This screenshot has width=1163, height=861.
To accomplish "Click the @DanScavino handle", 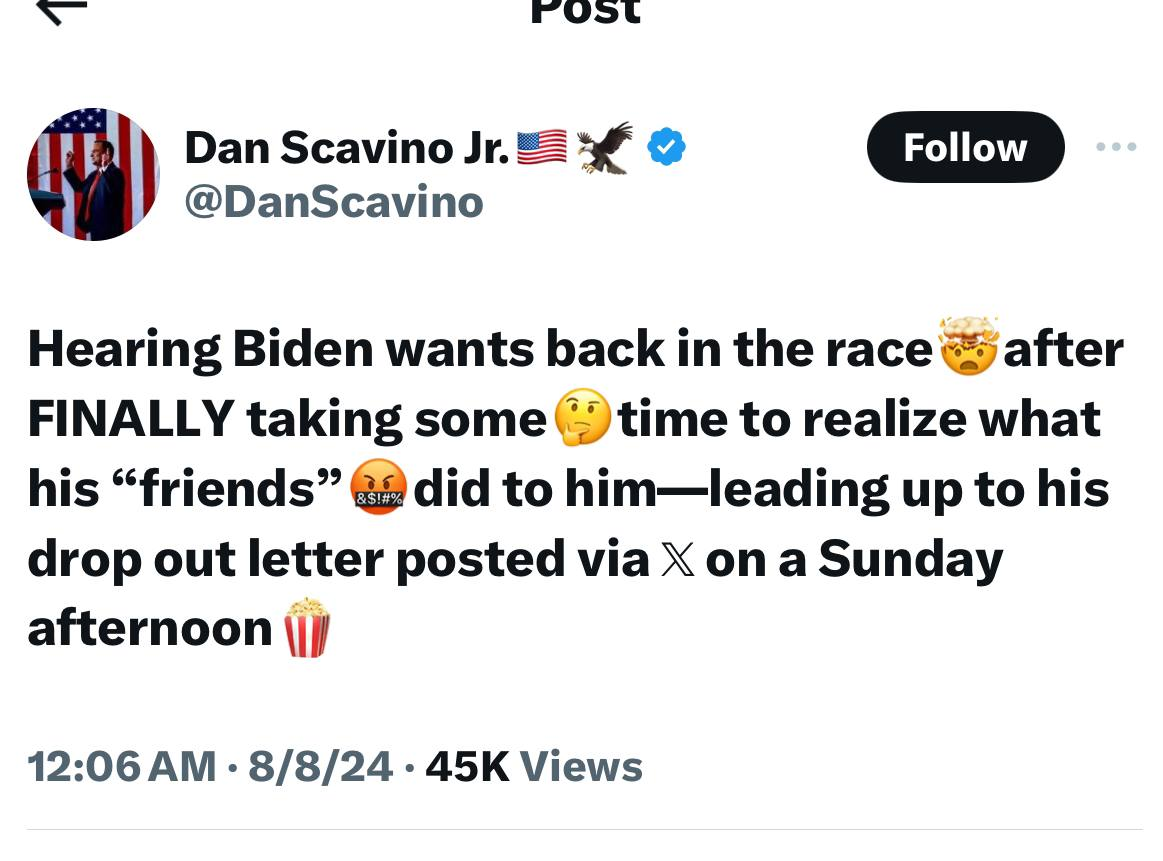I will (x=334, y=202).
